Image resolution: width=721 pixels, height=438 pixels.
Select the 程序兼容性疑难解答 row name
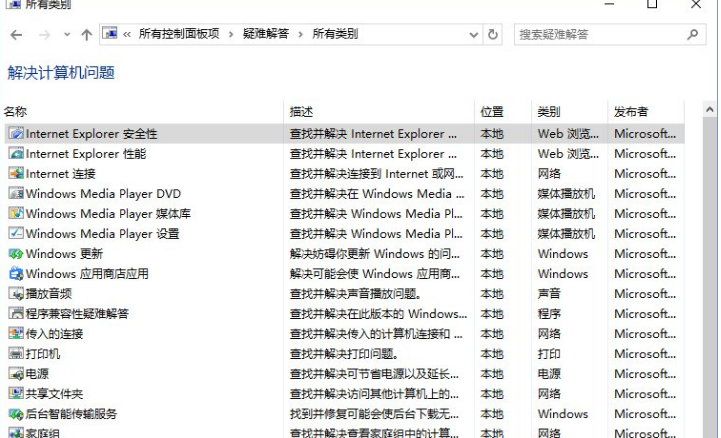coord(77,313)
